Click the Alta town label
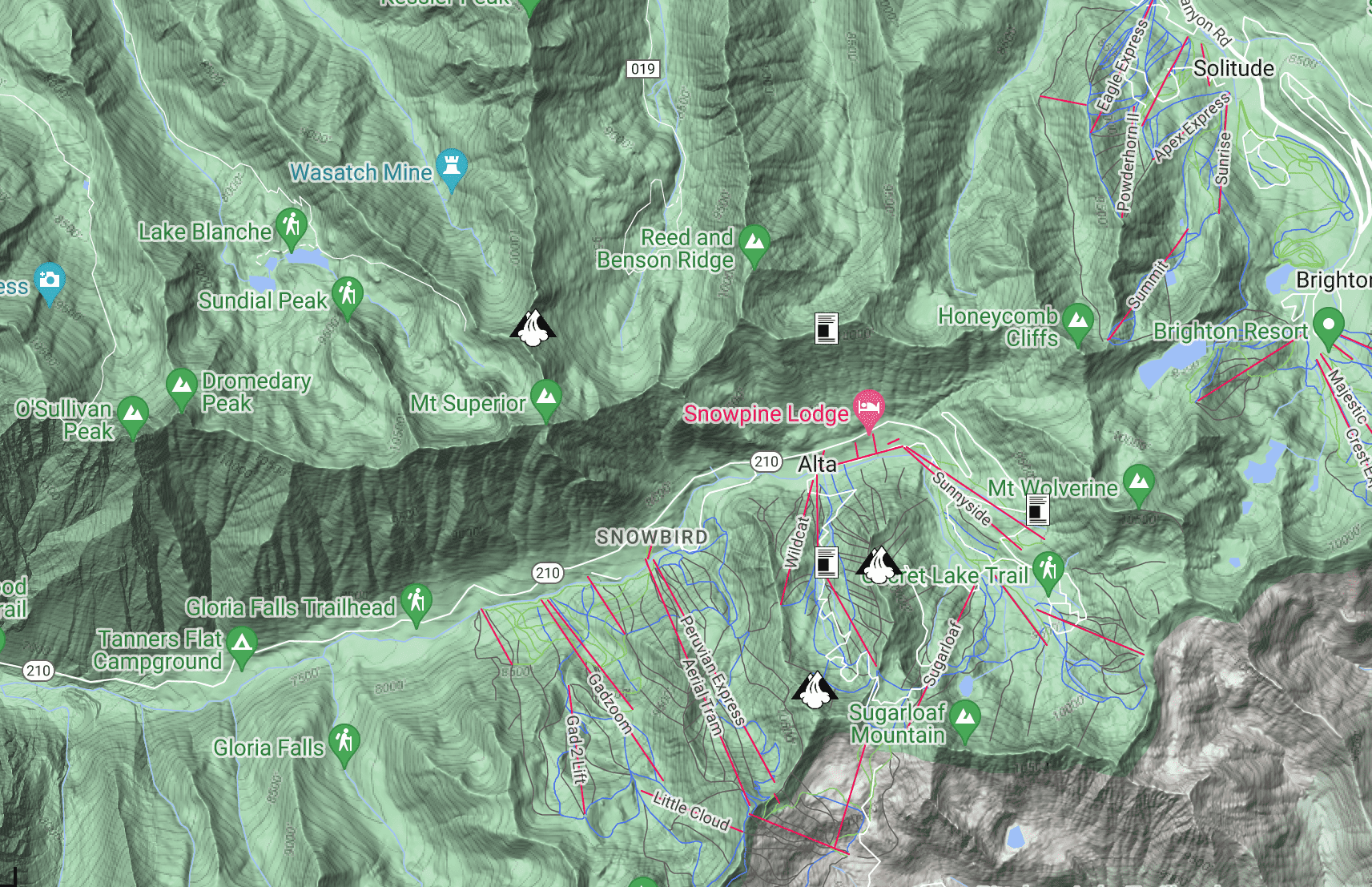Image resolution: width=1372 pixels, height=887 pixels. (817, 465)
